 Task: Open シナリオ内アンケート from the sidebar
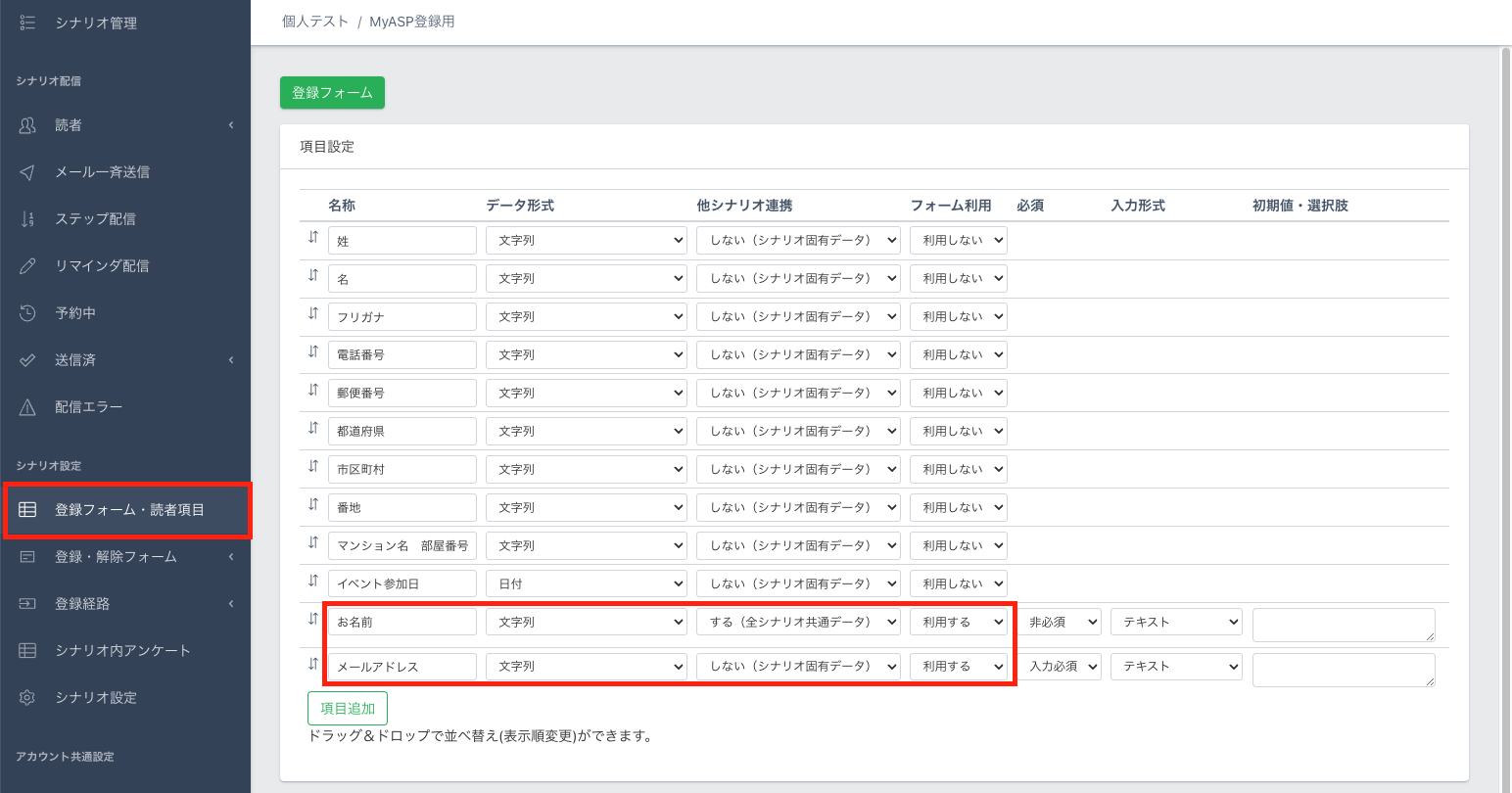tap(122, 651)
